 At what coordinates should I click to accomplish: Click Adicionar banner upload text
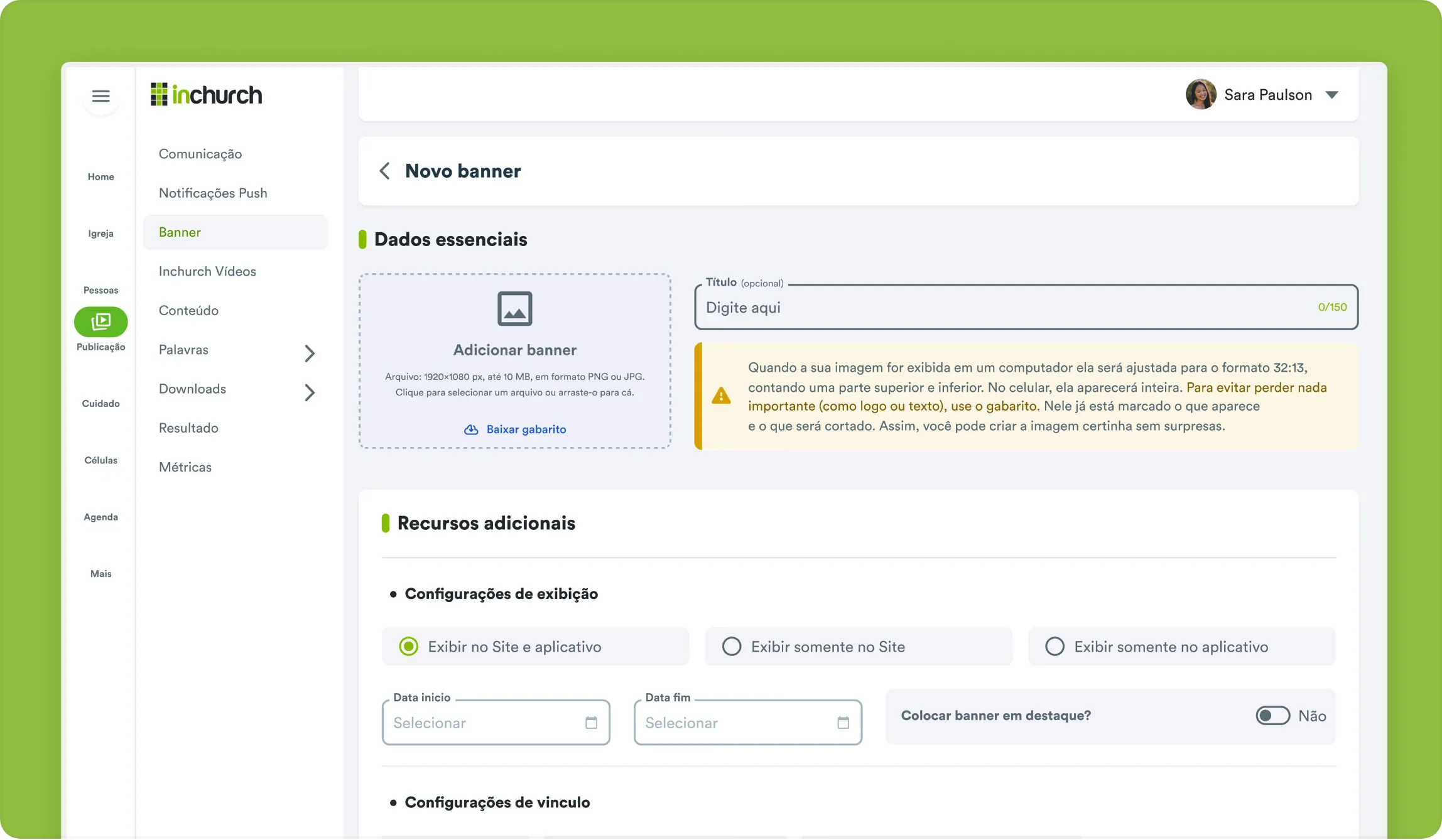[514, 350]
